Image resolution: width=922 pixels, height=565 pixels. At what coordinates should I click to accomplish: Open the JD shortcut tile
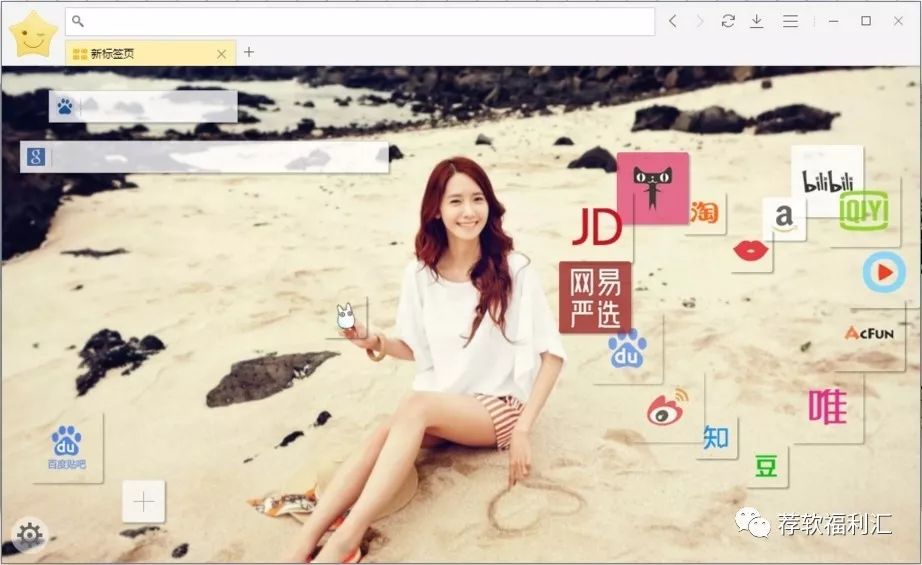coord(597,227)
